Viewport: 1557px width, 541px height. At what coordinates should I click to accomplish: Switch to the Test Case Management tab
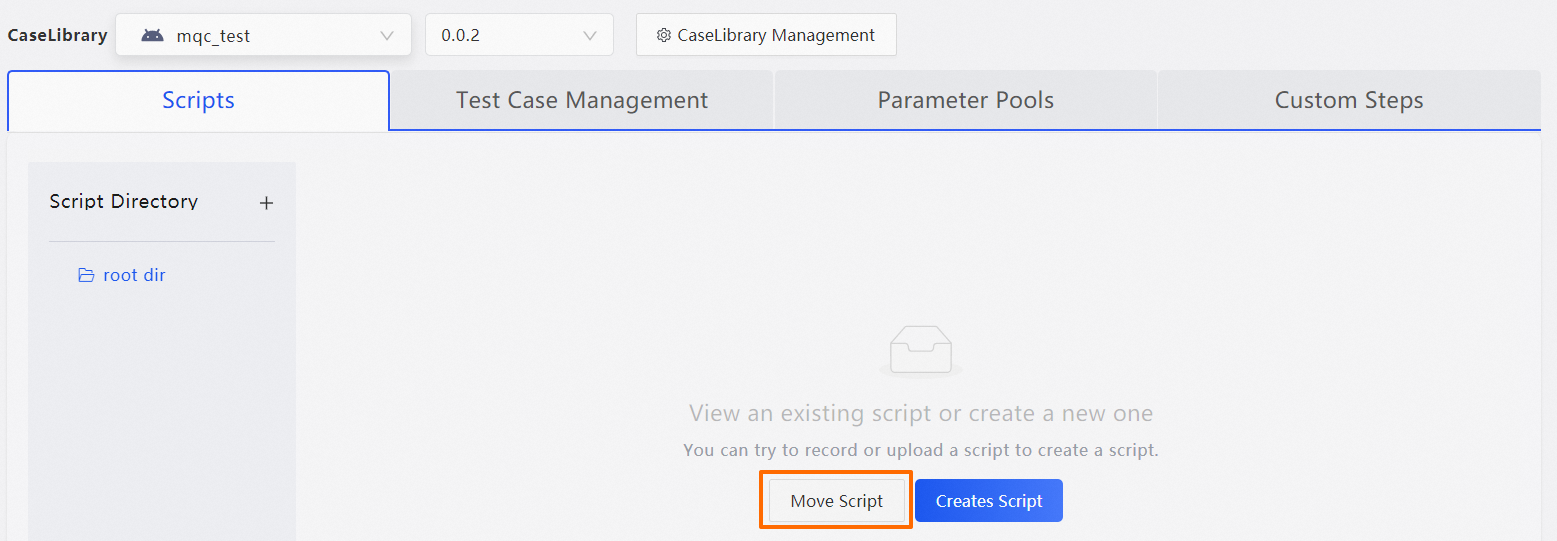click(x=581, y=100)
